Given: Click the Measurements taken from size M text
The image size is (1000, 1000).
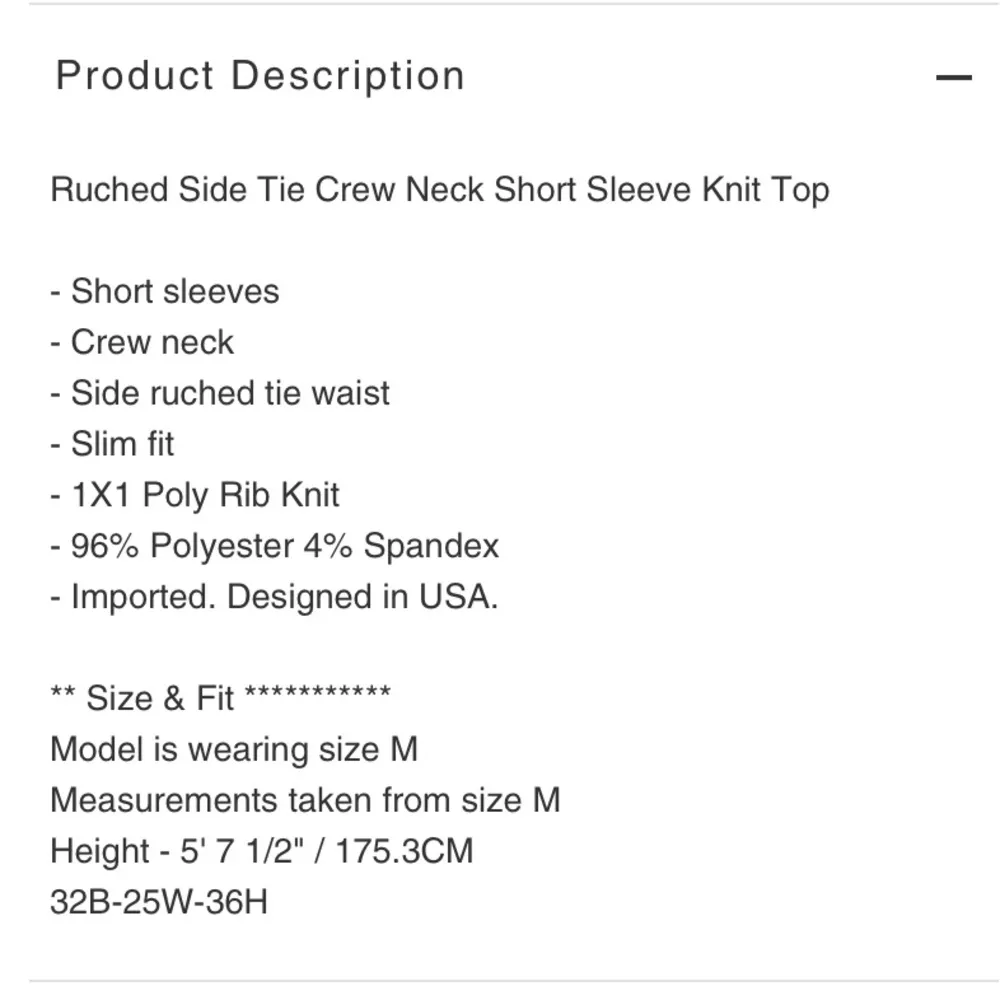Looking at the screenshot, I should click(305, 800).
